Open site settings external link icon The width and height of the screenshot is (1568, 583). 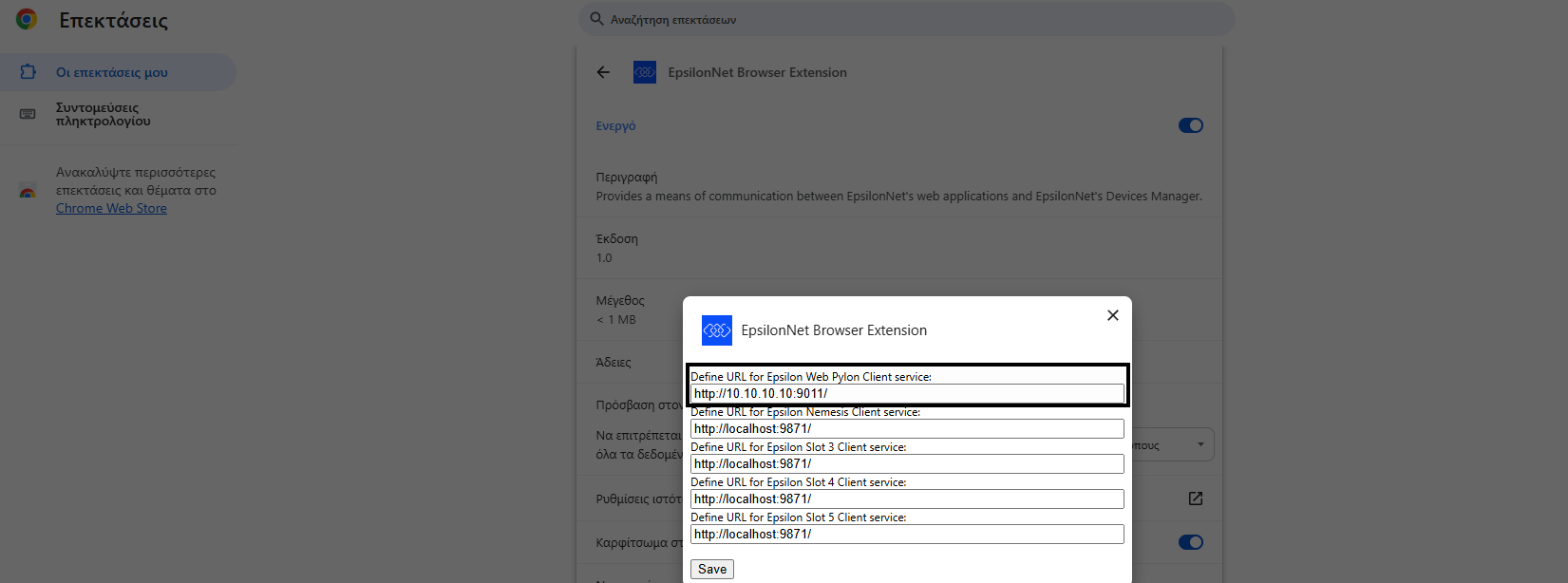click(x=1196, y=498)
